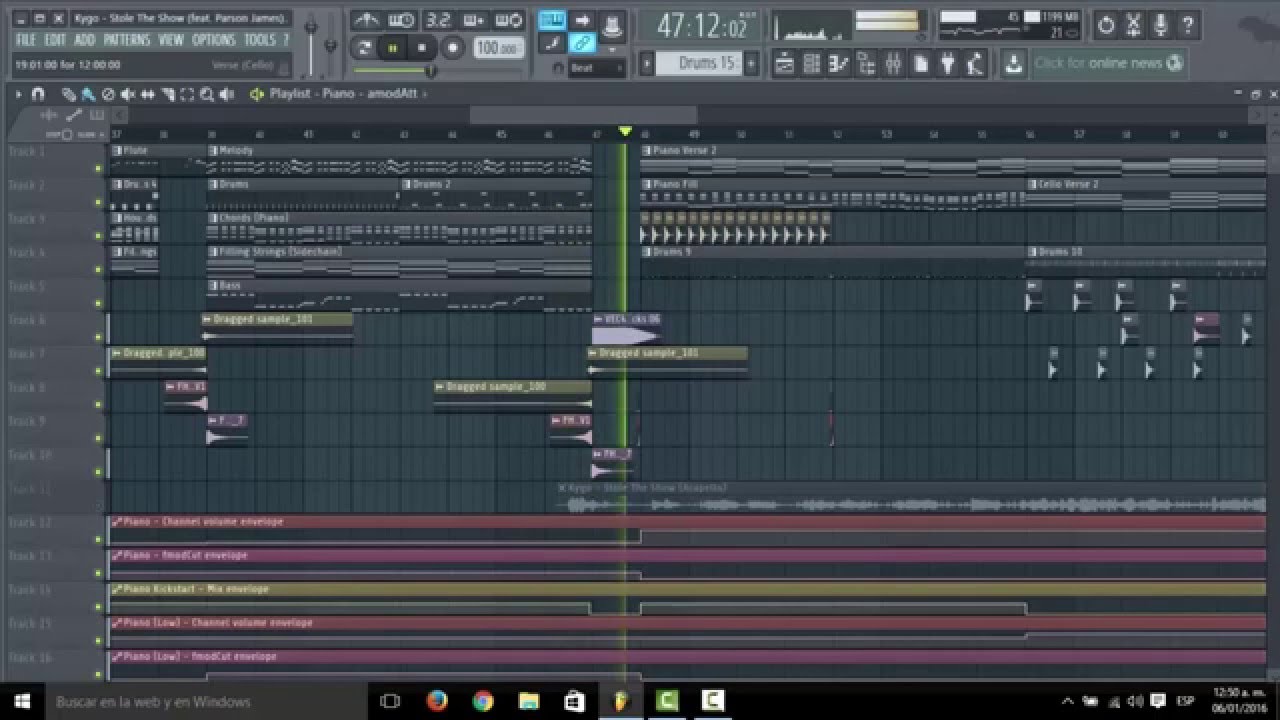Open the playlist options menu arrow
1280x720 pixels.
tap(18, 94)
